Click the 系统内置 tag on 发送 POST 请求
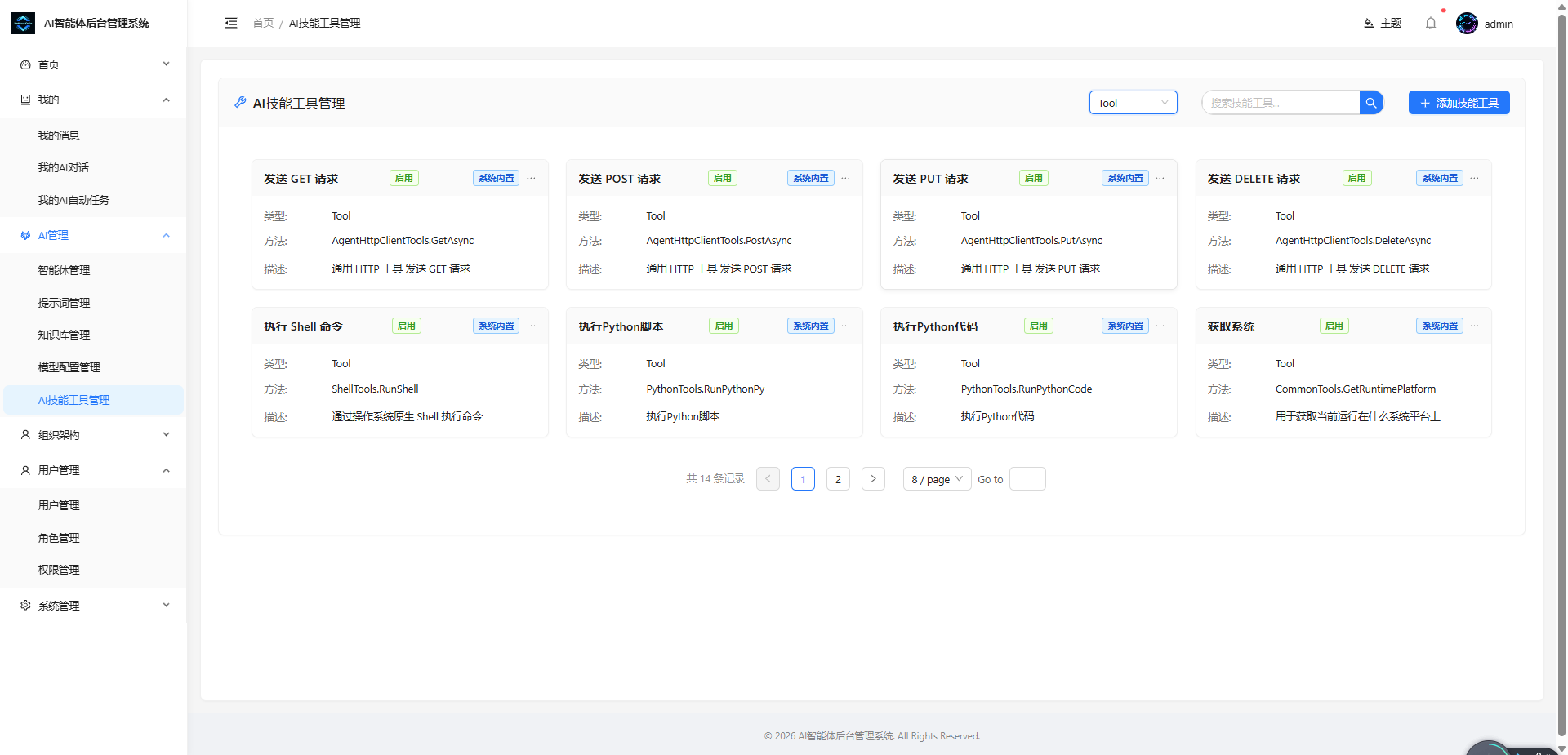This screenshot has height=755, width=1568. coord(811,178)
